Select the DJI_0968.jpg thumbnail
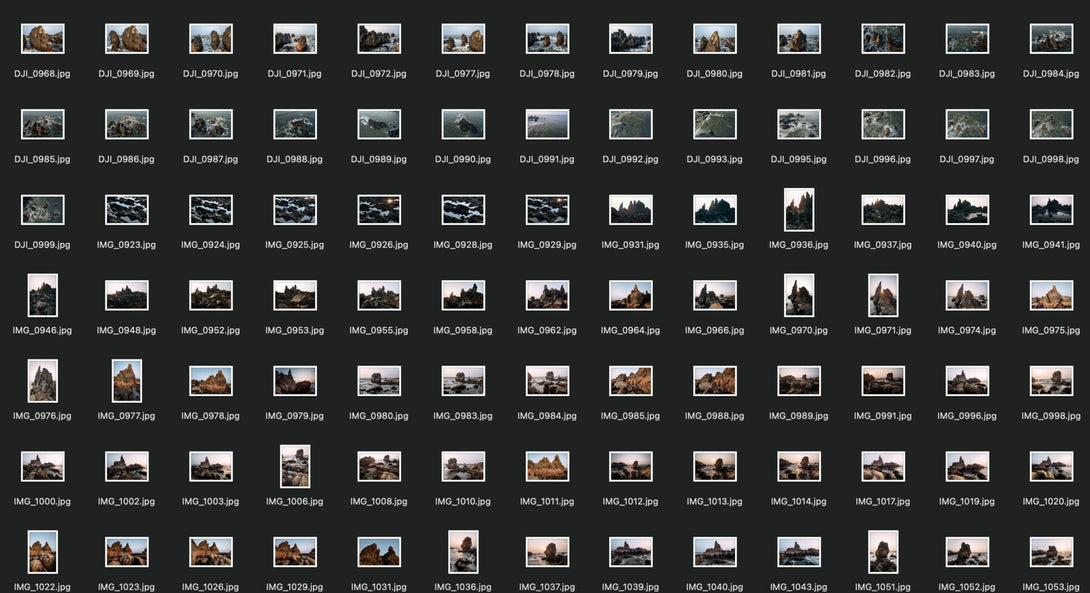This screenshot has width=1090, height=593. [42, 39]
